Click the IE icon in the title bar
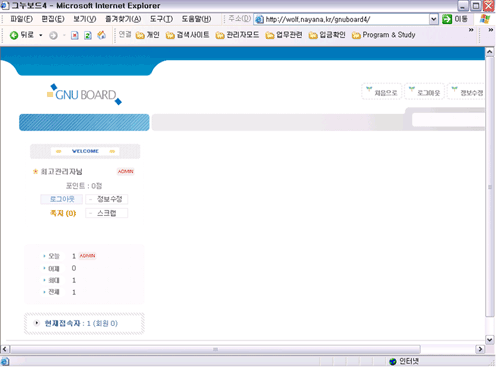The width and height of the screenshot is (500, 367). point(5,6)
